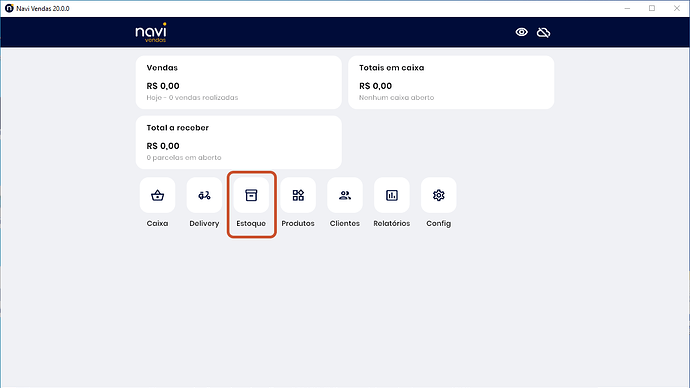Maximize the Navi Vendas window
The image size is (690, 388).
coord(652,8)
